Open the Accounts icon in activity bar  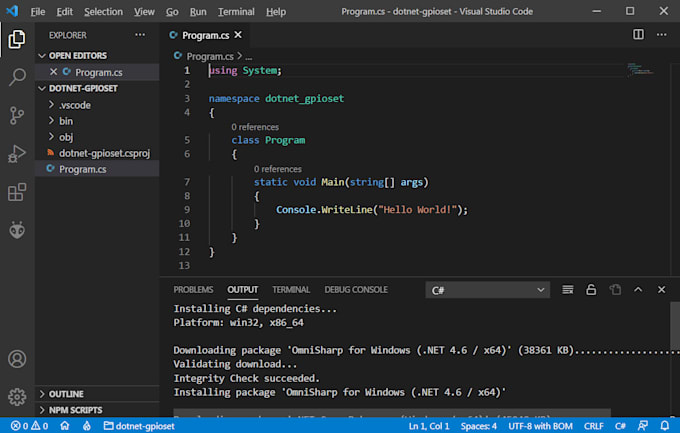click(17, 358)
